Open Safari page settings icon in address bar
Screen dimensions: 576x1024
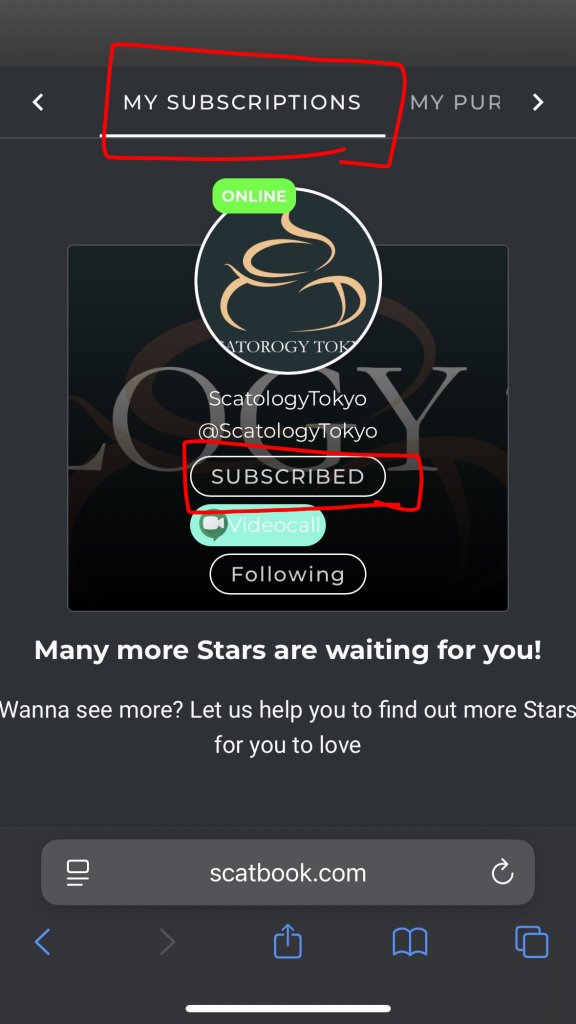click(78, 872)
